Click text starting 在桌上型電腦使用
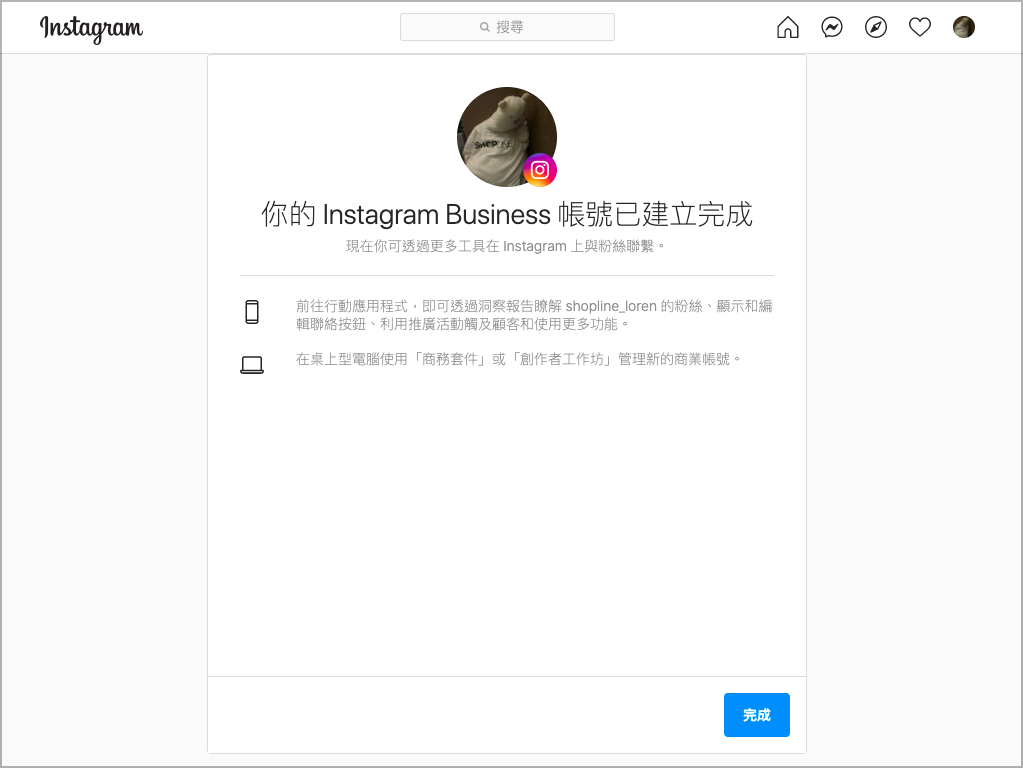Viewport: 1023px width, 768px height. click(519, 360)
